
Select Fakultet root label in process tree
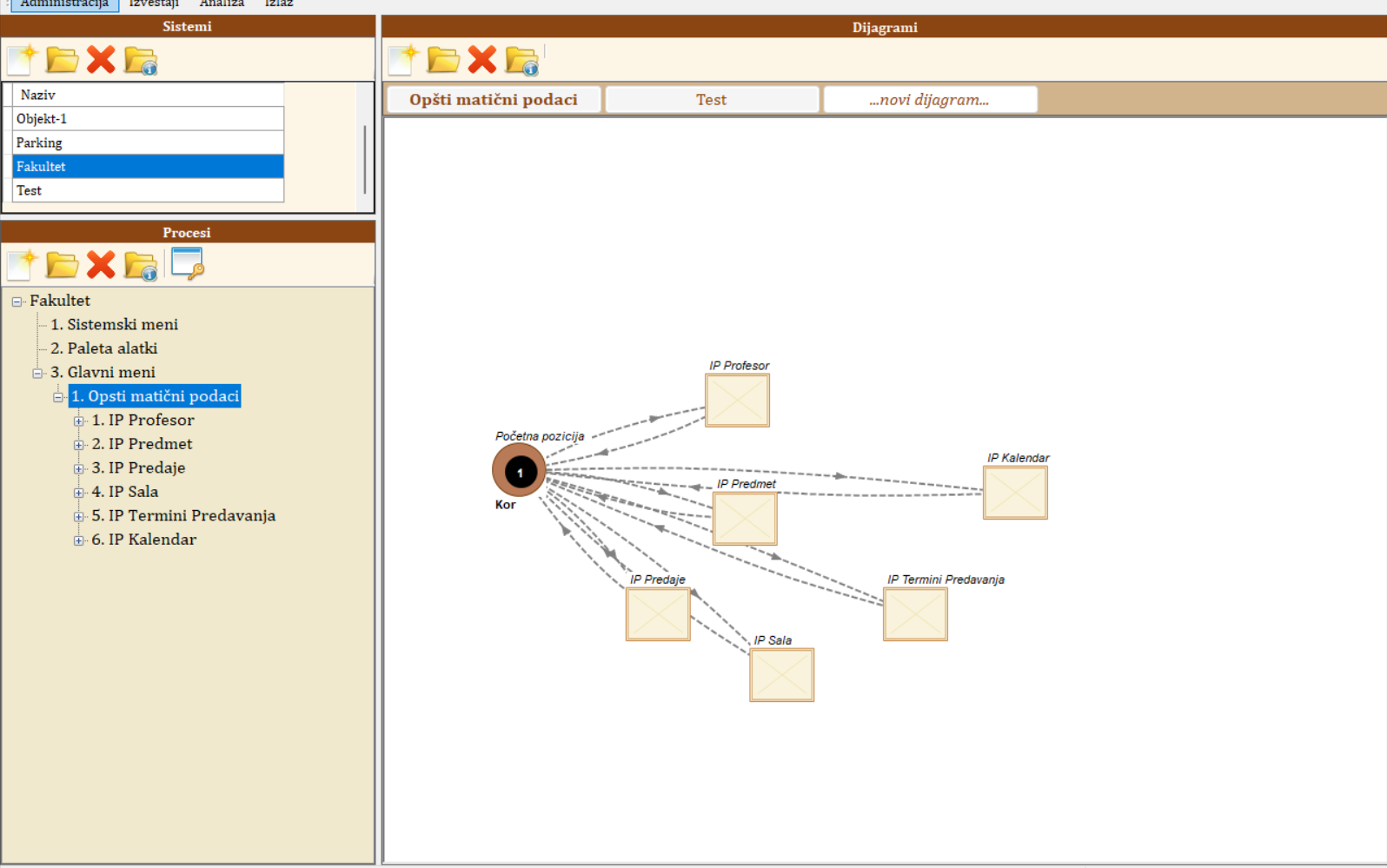click(x=59, y=301)
